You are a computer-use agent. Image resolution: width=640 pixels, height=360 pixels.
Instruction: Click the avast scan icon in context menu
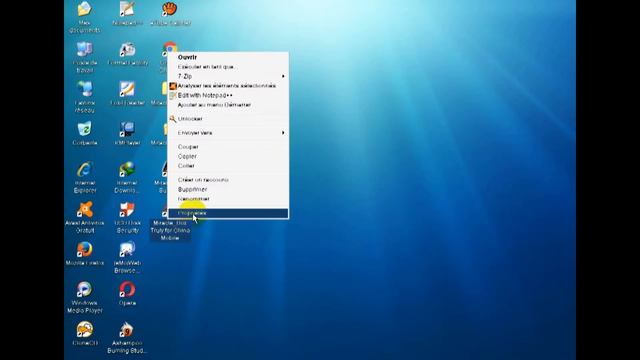coord(173,86)
